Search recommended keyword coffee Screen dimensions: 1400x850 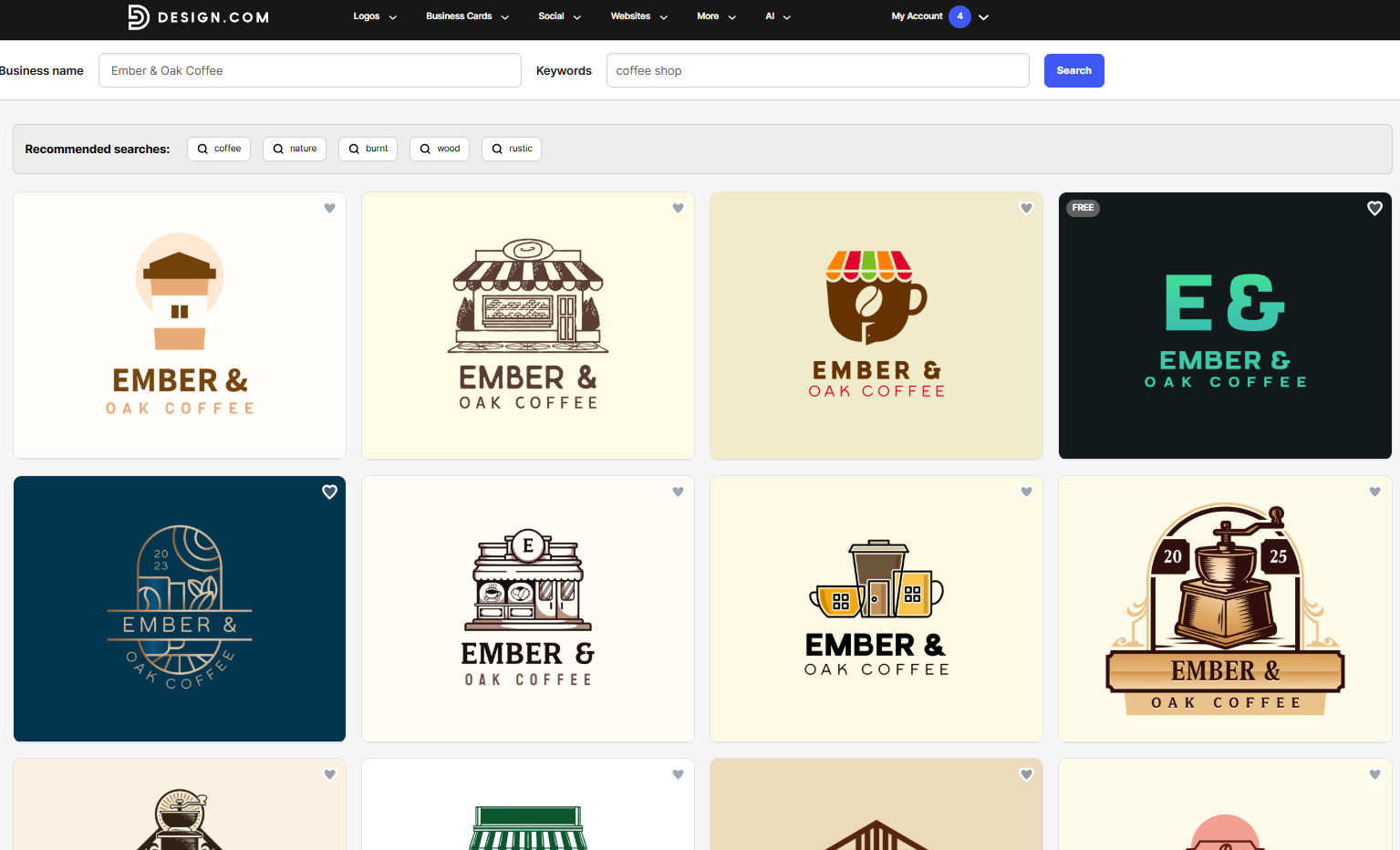tap(219, 149)
